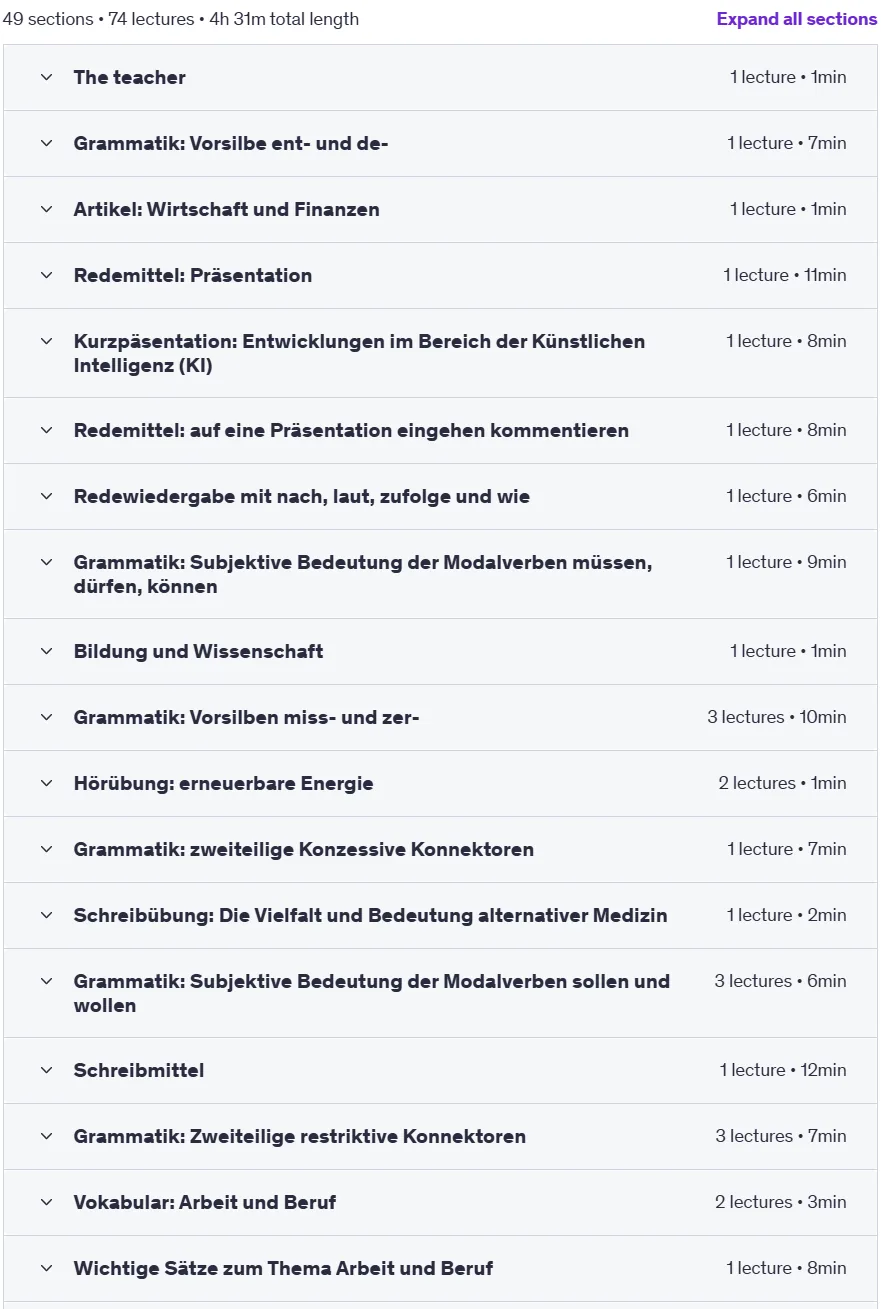
Task: Open Zweiteilige restriktive Konnektoren section title
Action: [x=299, y=1136]
